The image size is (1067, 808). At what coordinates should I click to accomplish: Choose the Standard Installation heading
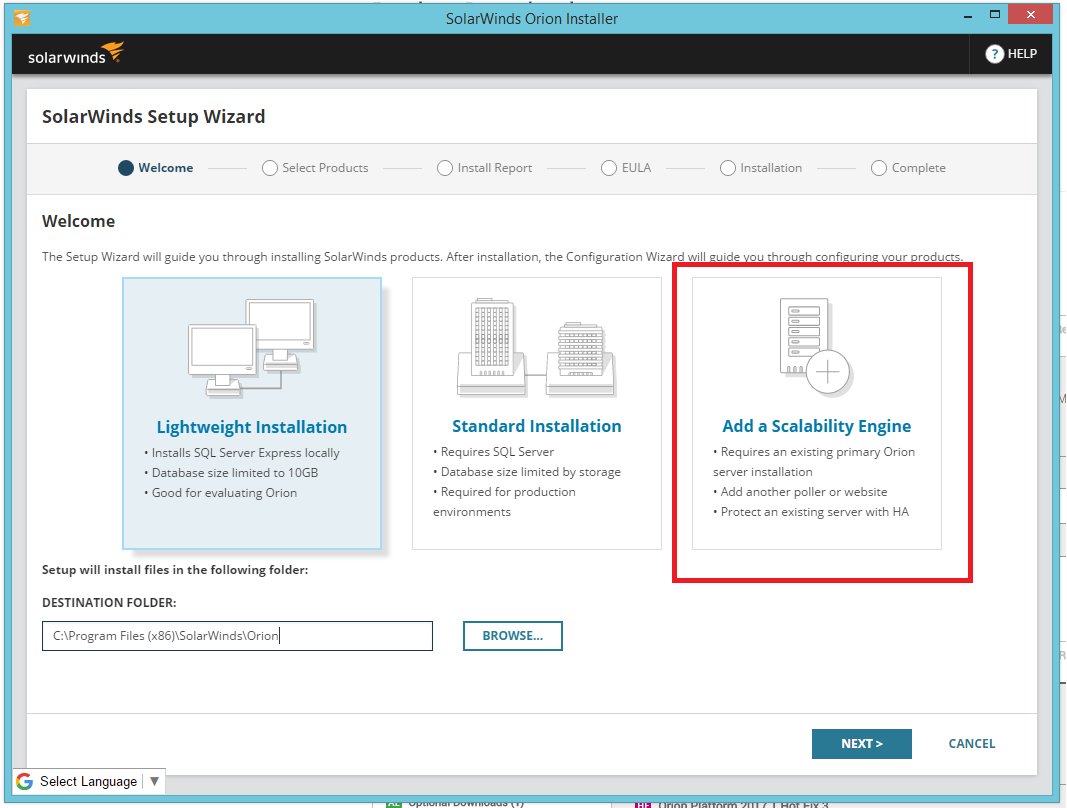(536, 426)
